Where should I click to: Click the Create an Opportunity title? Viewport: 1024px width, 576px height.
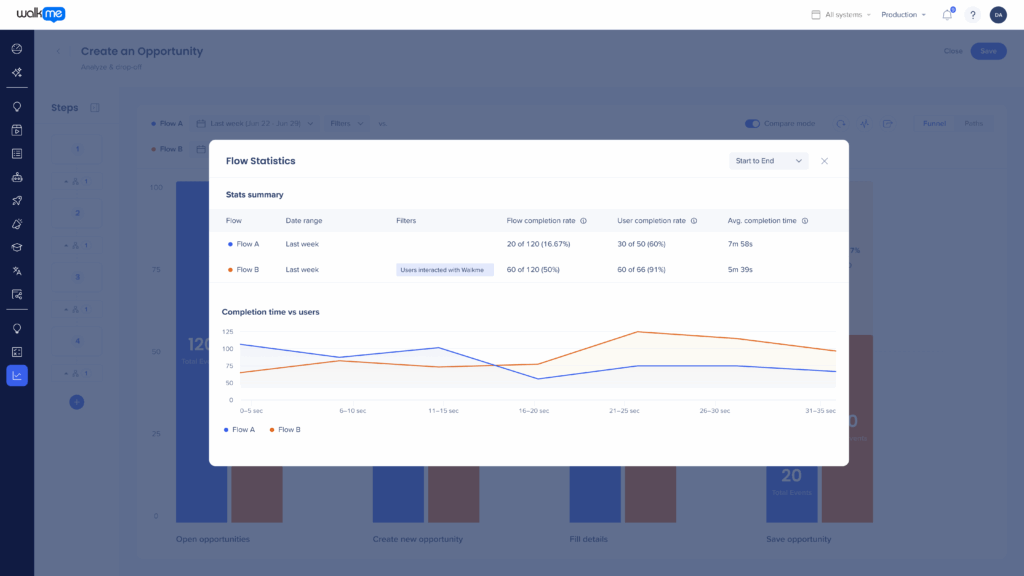(x=142, y=51)
